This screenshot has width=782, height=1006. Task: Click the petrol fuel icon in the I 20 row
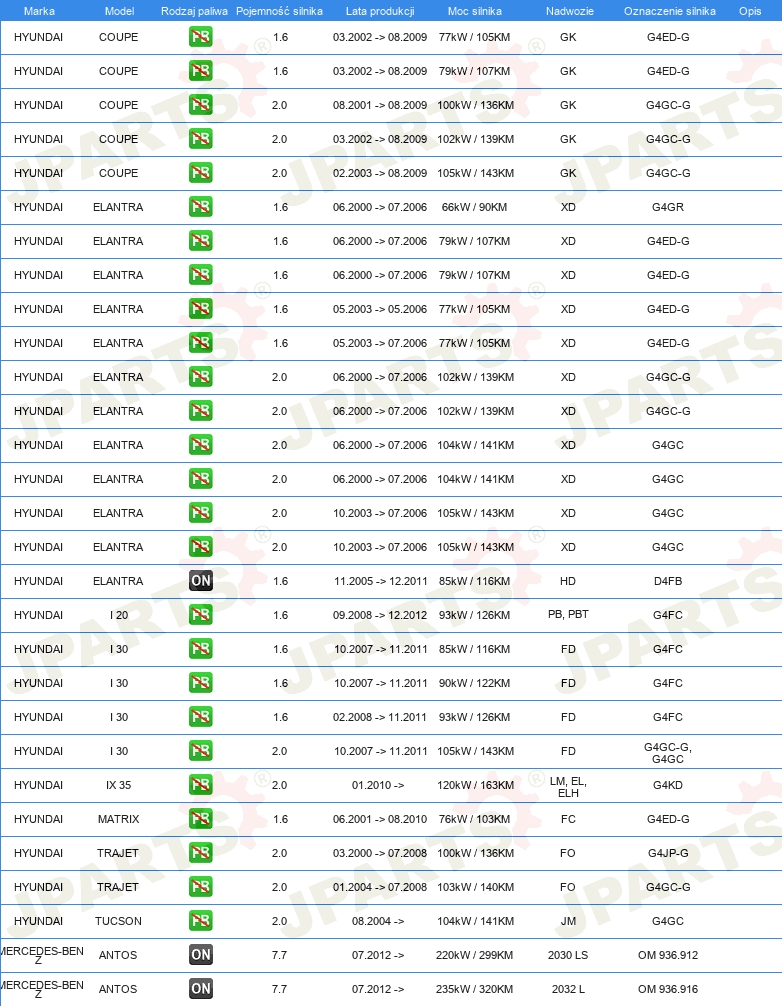pos(201,615)
